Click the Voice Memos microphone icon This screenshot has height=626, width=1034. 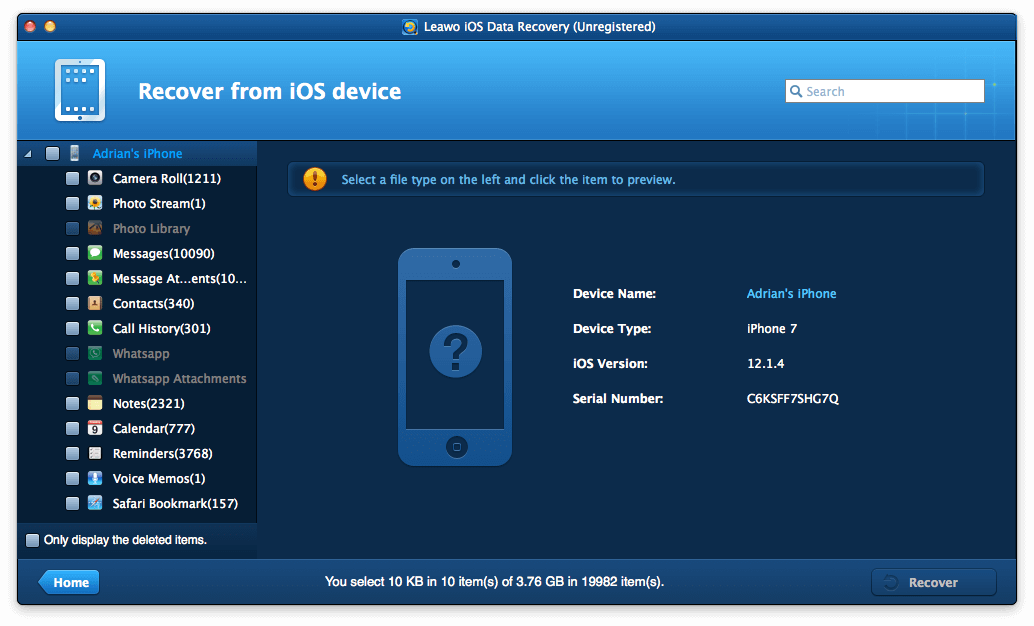pos(95,478)
